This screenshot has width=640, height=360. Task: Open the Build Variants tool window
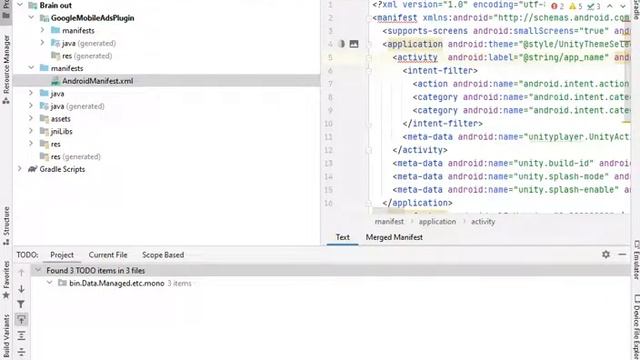6,337
